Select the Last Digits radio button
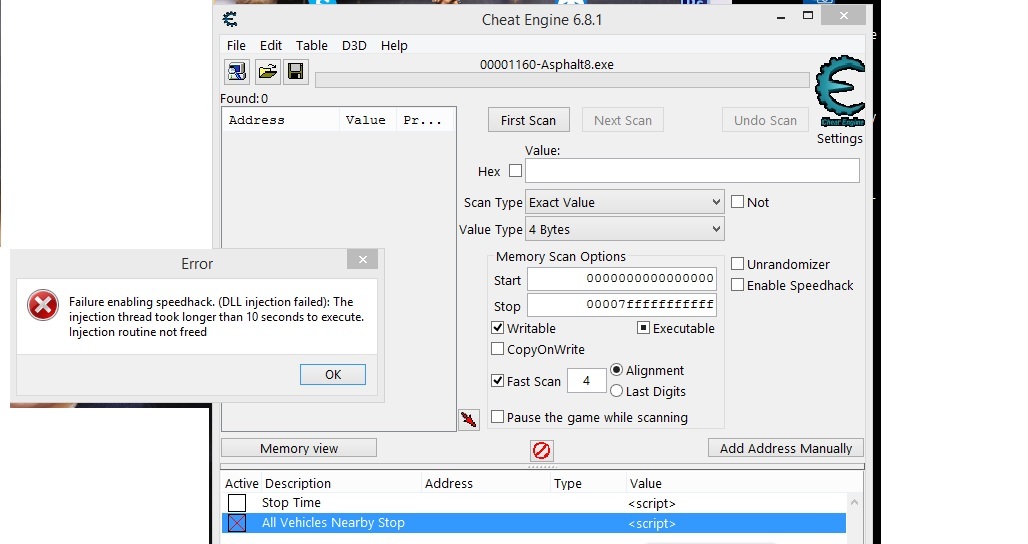This screenshot has height=544, width=1028. (x=616, y=391)
